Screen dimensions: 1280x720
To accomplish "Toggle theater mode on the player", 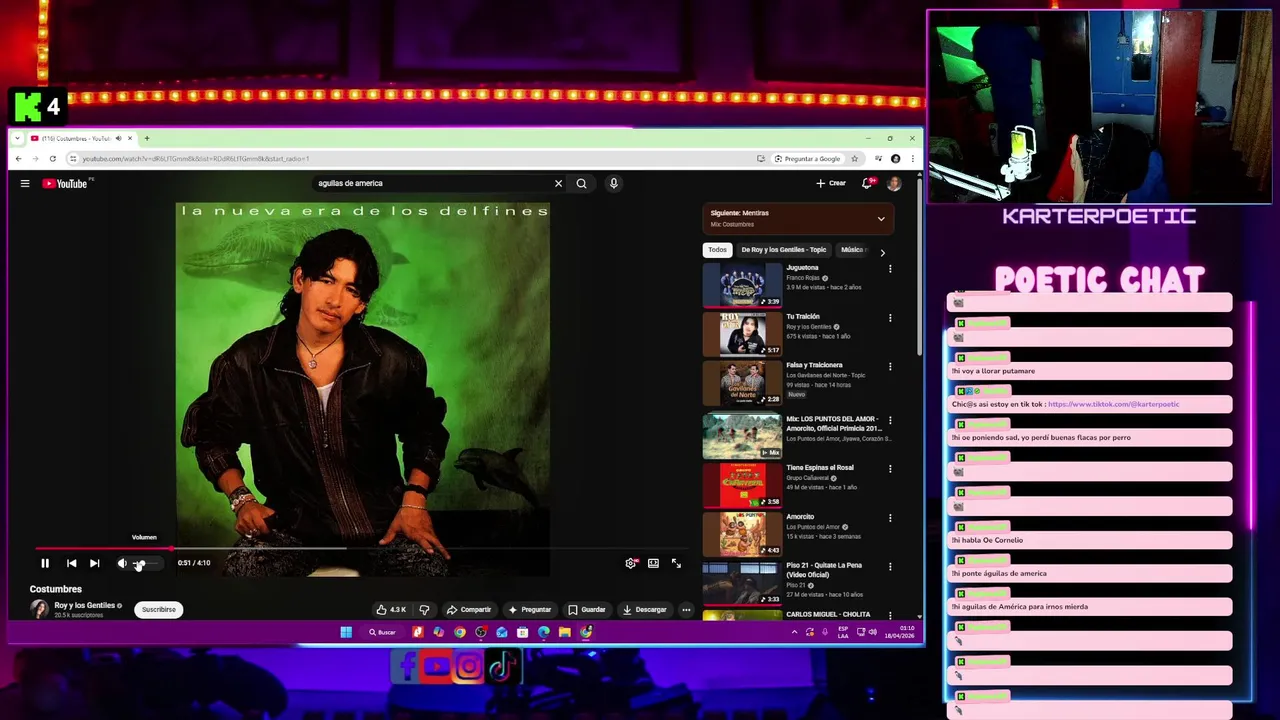I will 653,563.
